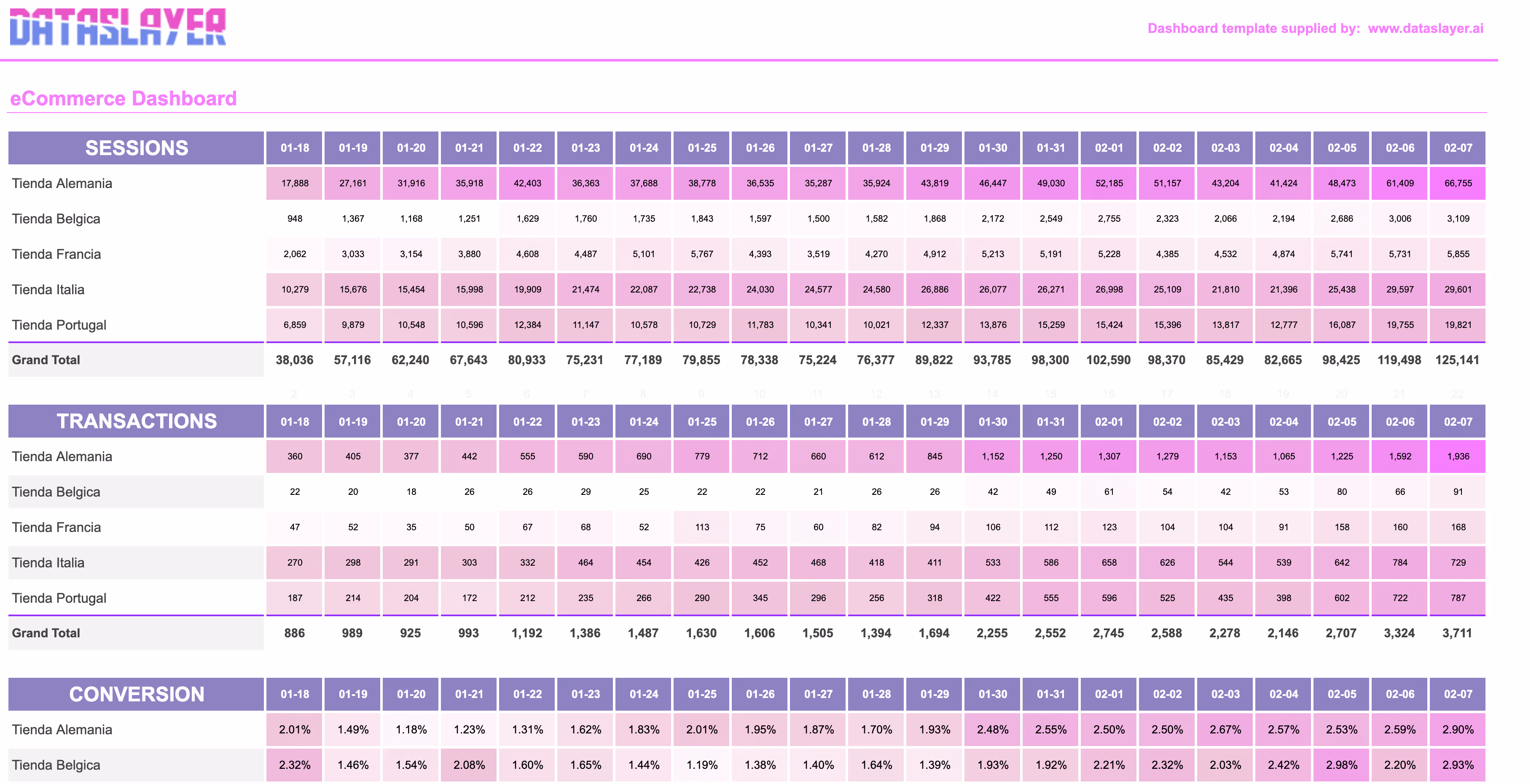Select the SESSIONS table header
Image resolution: width=1531 pixels, height=784 pixels.
[x=136, y=148]
